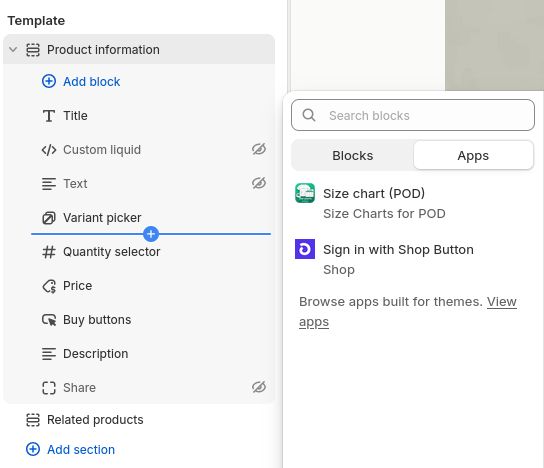544x468 pixels.
Task: Click the Size chart (POD) app icon
Action: point(305,193)
